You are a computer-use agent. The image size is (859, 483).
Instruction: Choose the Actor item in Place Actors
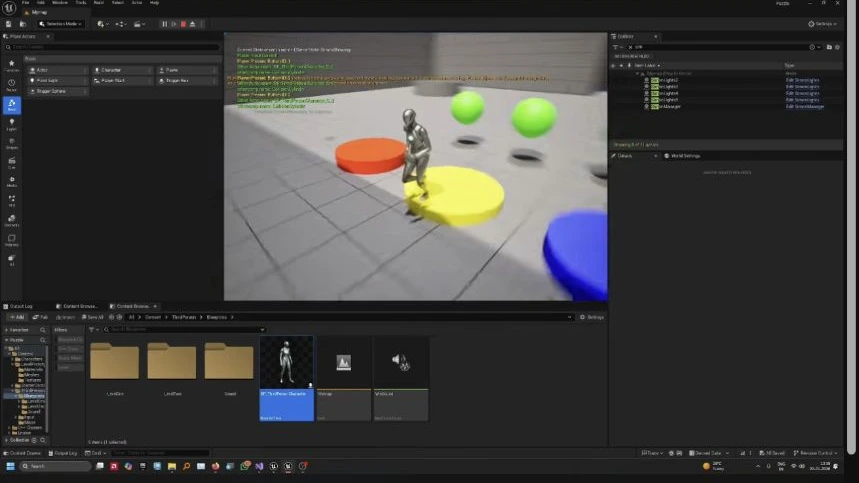point(58,70)
